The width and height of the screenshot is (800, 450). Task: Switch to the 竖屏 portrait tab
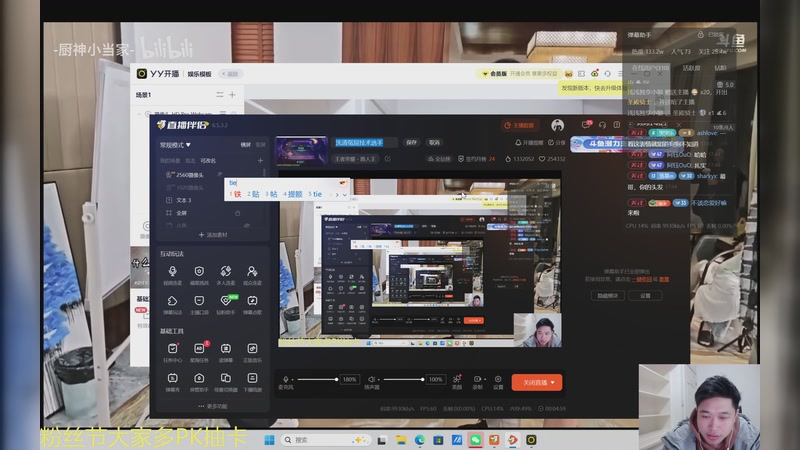[x=260, y=145]
